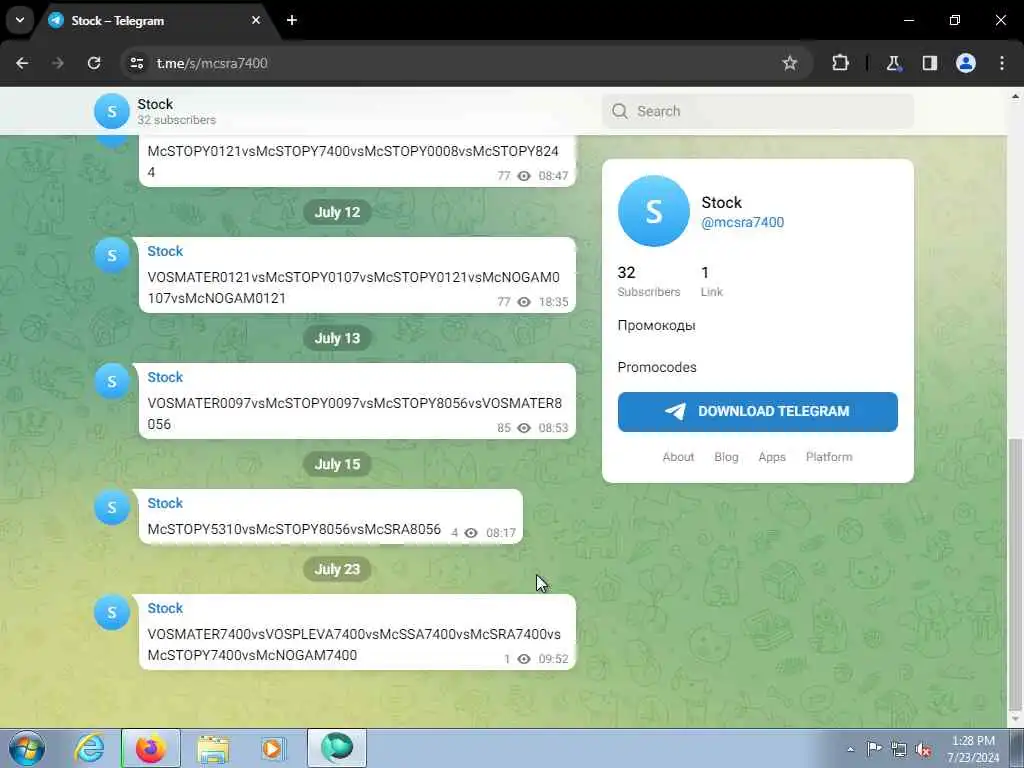Expand the tab search dropdown arrow
The image size is (1024, 768).
(x=20, y=20)
